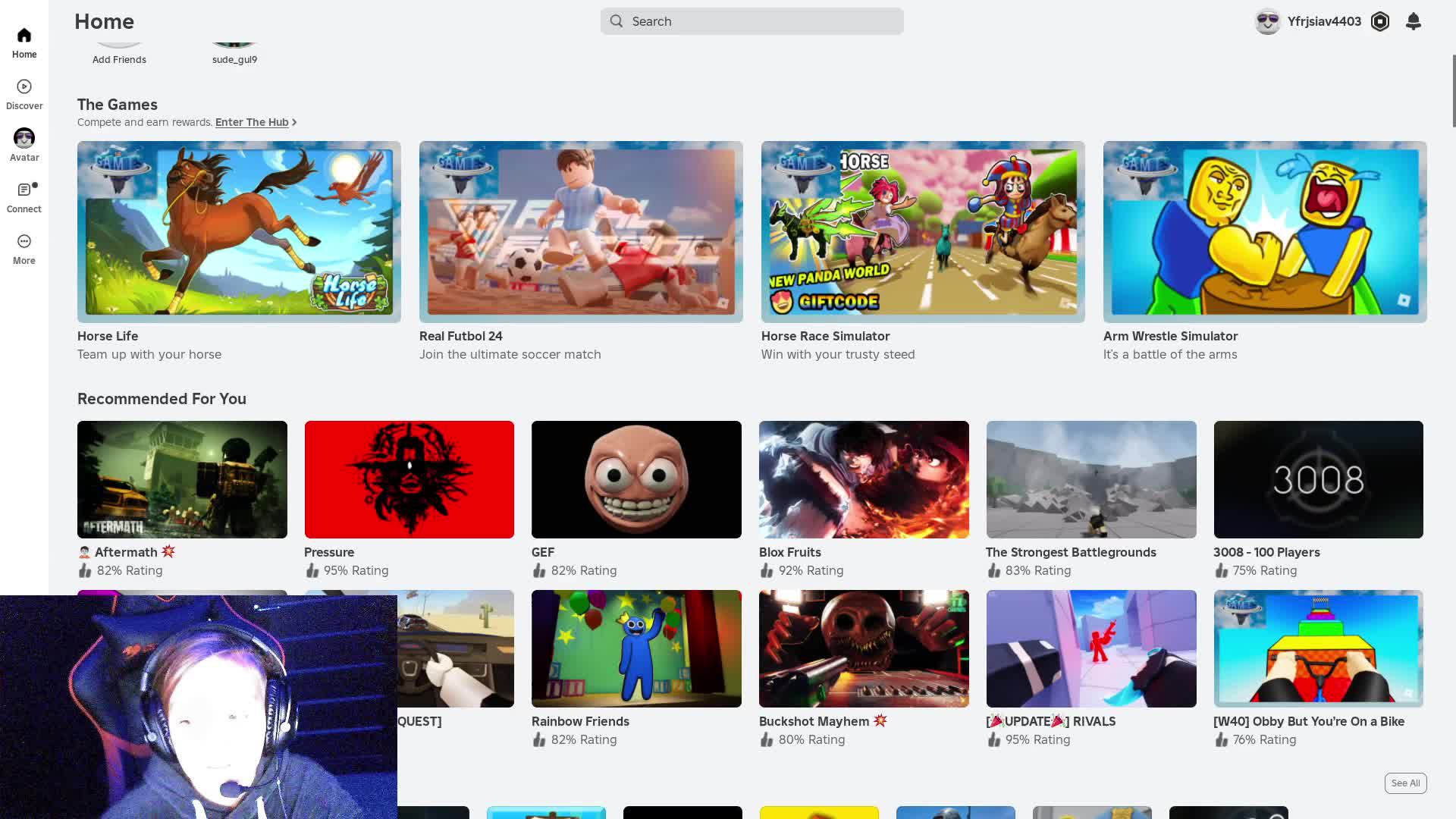Select the Arm Wrestle Simulator thumbnail
This screenshot has height=819, width=1456.
coord(1264,231)
